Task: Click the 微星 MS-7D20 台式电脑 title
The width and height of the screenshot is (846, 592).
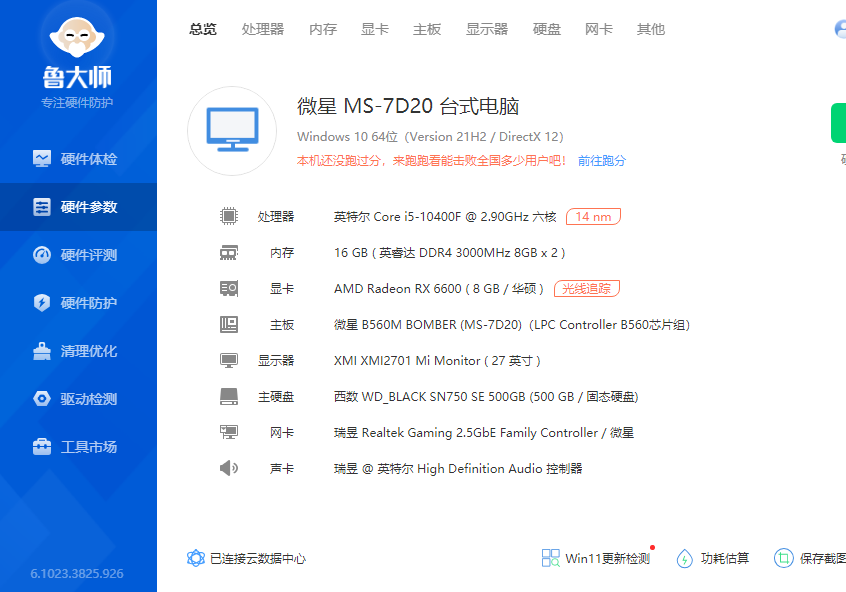Action: (408, 106)
